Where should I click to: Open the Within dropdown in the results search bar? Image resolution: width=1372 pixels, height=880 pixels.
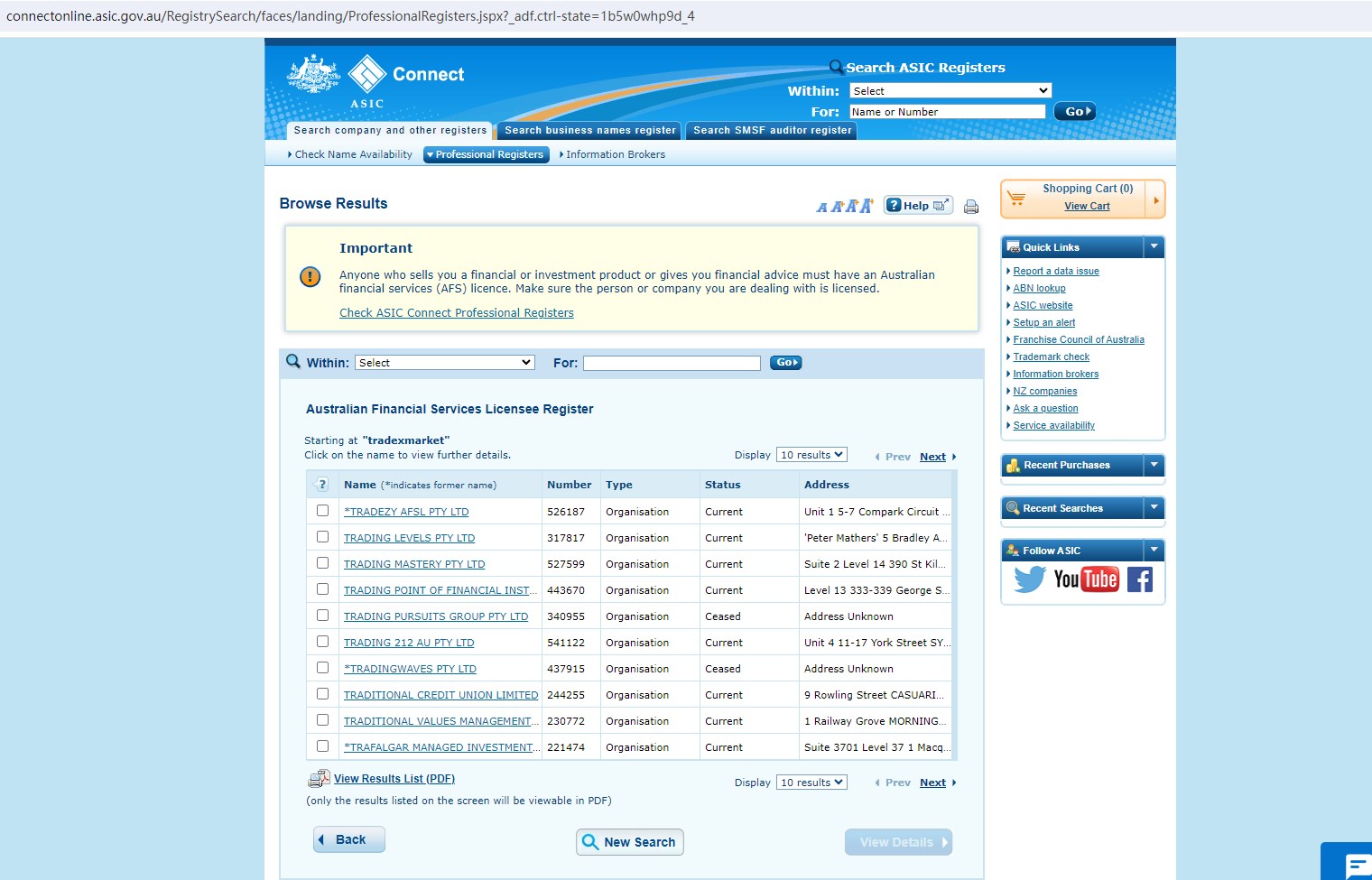pyautogui.click(x=445, y=363)
